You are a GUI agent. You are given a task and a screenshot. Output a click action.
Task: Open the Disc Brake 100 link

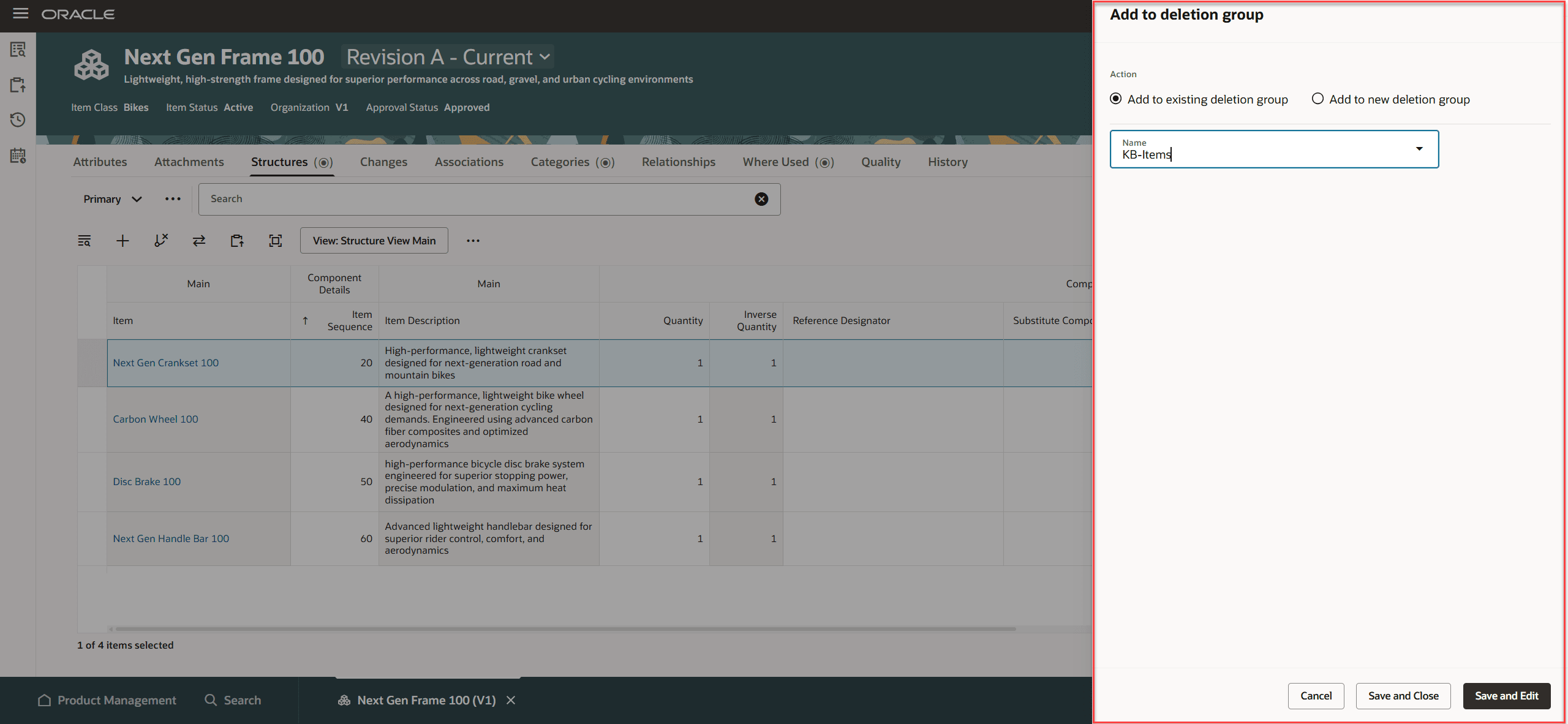pos(146,481)
